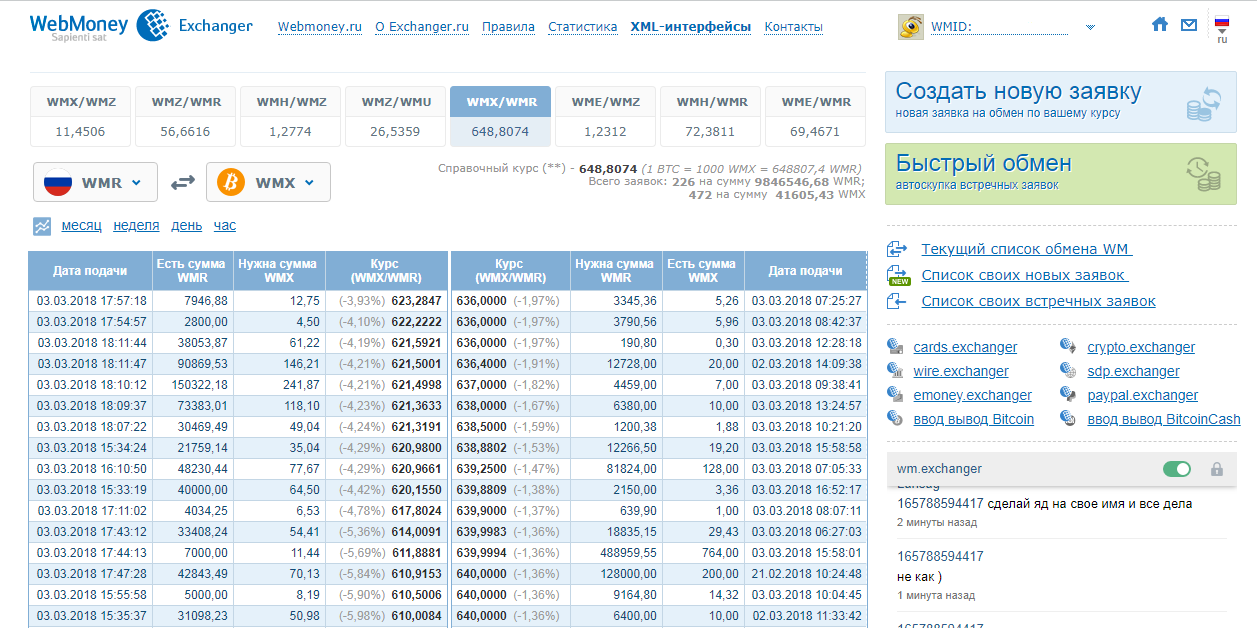1257x628 pixels.
Task: Show chart for месяц
Action: click(x=81, y=226)
